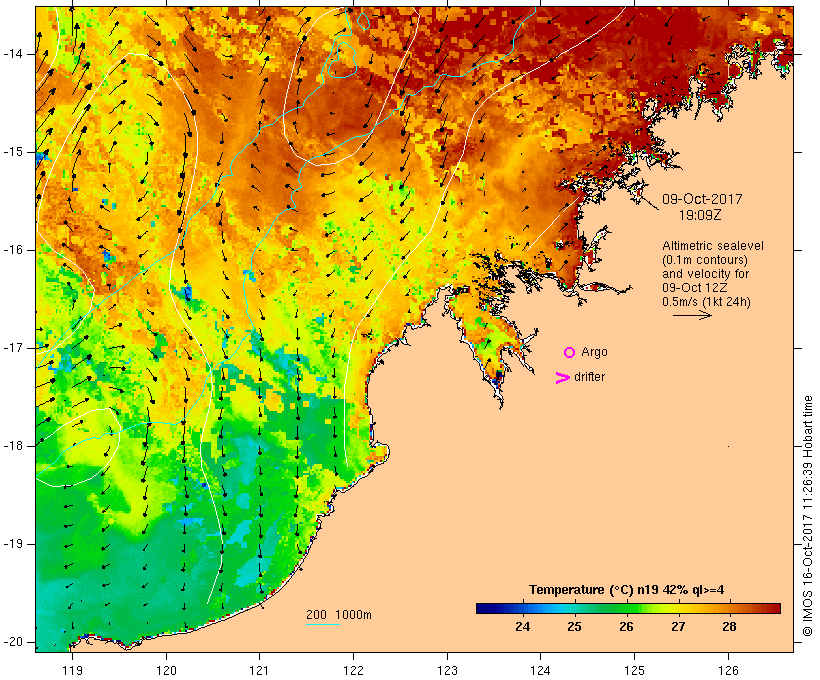Click the '09-Oct-2017' date text
820x680 pixels.
702,199
